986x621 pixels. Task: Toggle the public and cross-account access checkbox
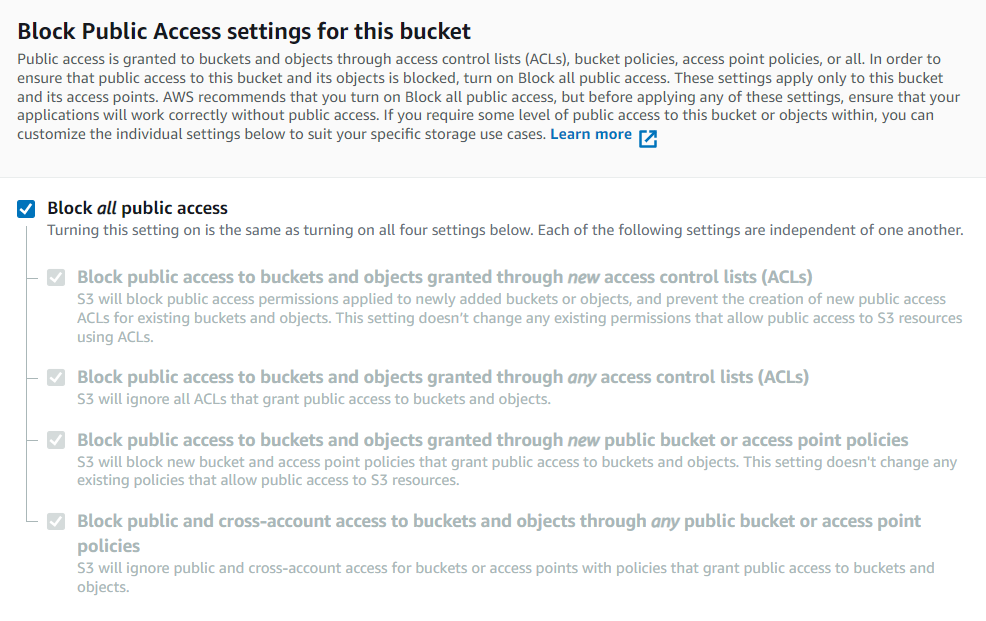tap(56, 521)
